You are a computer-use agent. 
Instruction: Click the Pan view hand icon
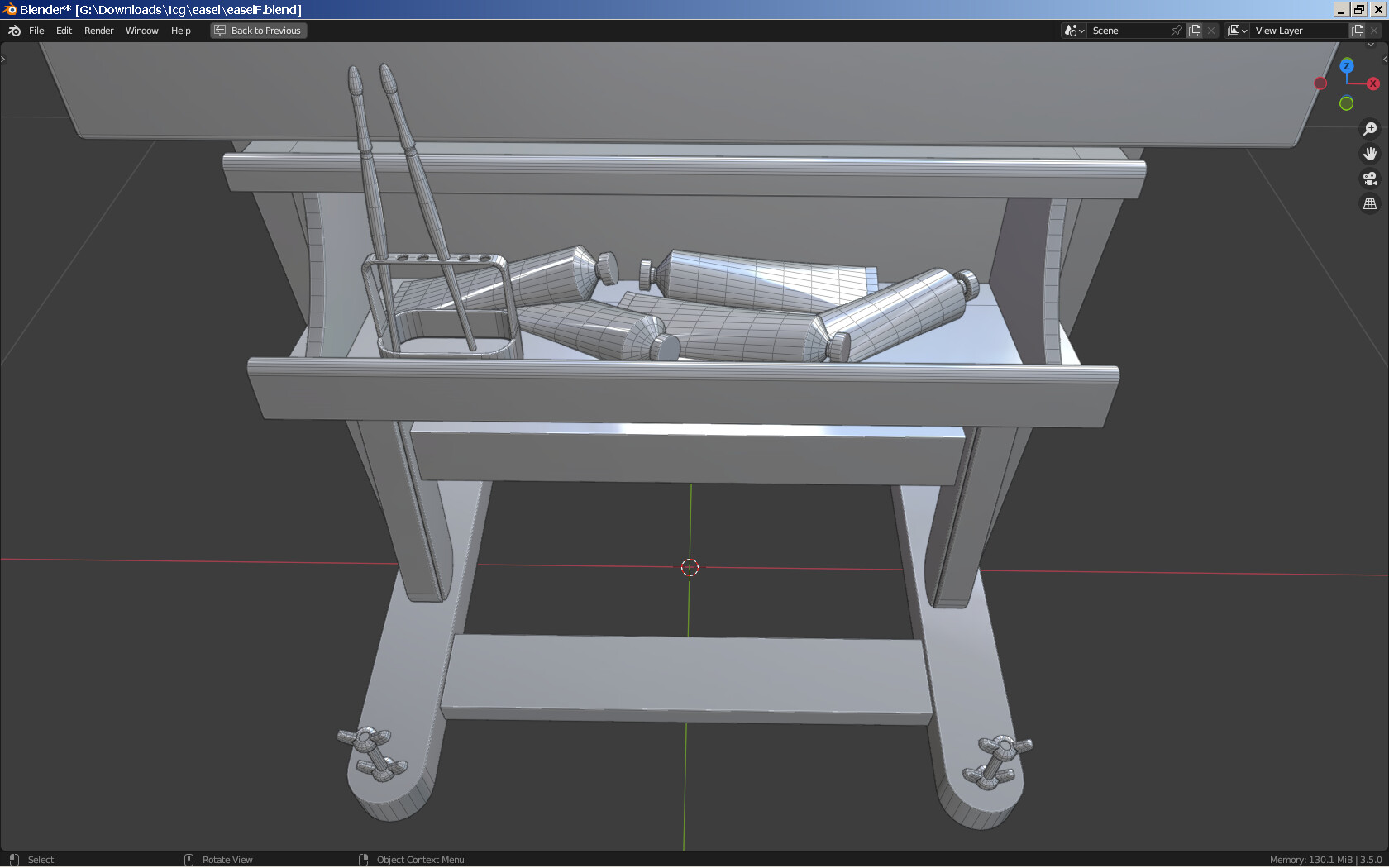pyautogui.click(x=1370, y=154)
